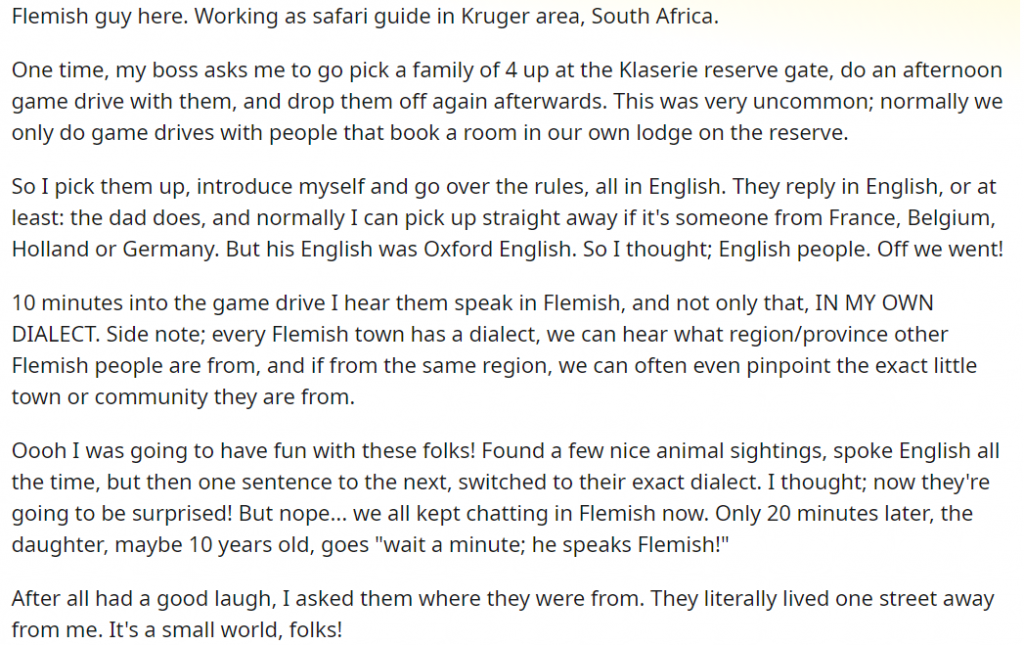1024x646 pixels.
Task: Click the words 'France, Belgium'
Action: coord(912,218)
